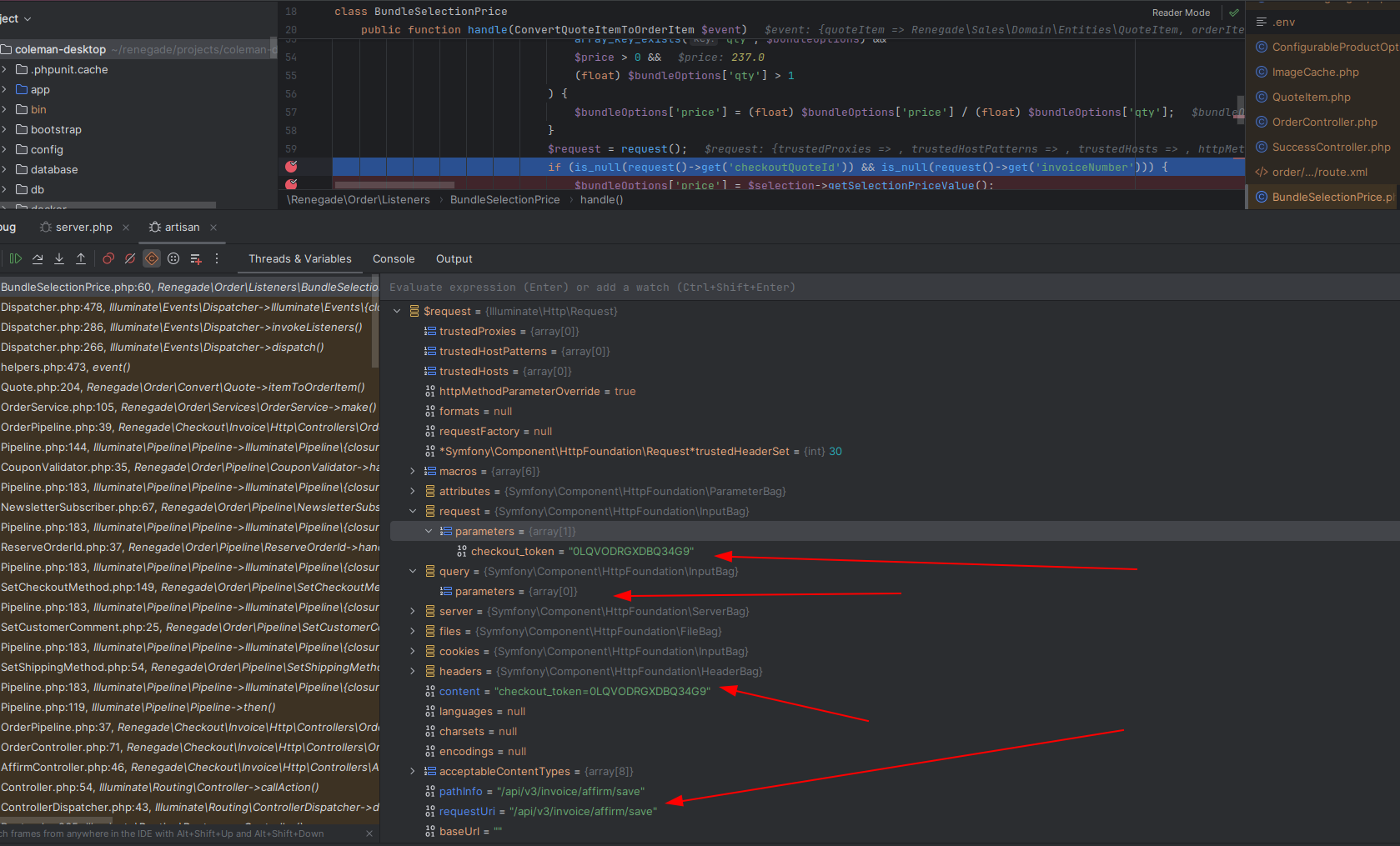Click the debug settings dotted circle icon
The height and width of the screenshot is (846, 1400).
[x=173, y=259]
